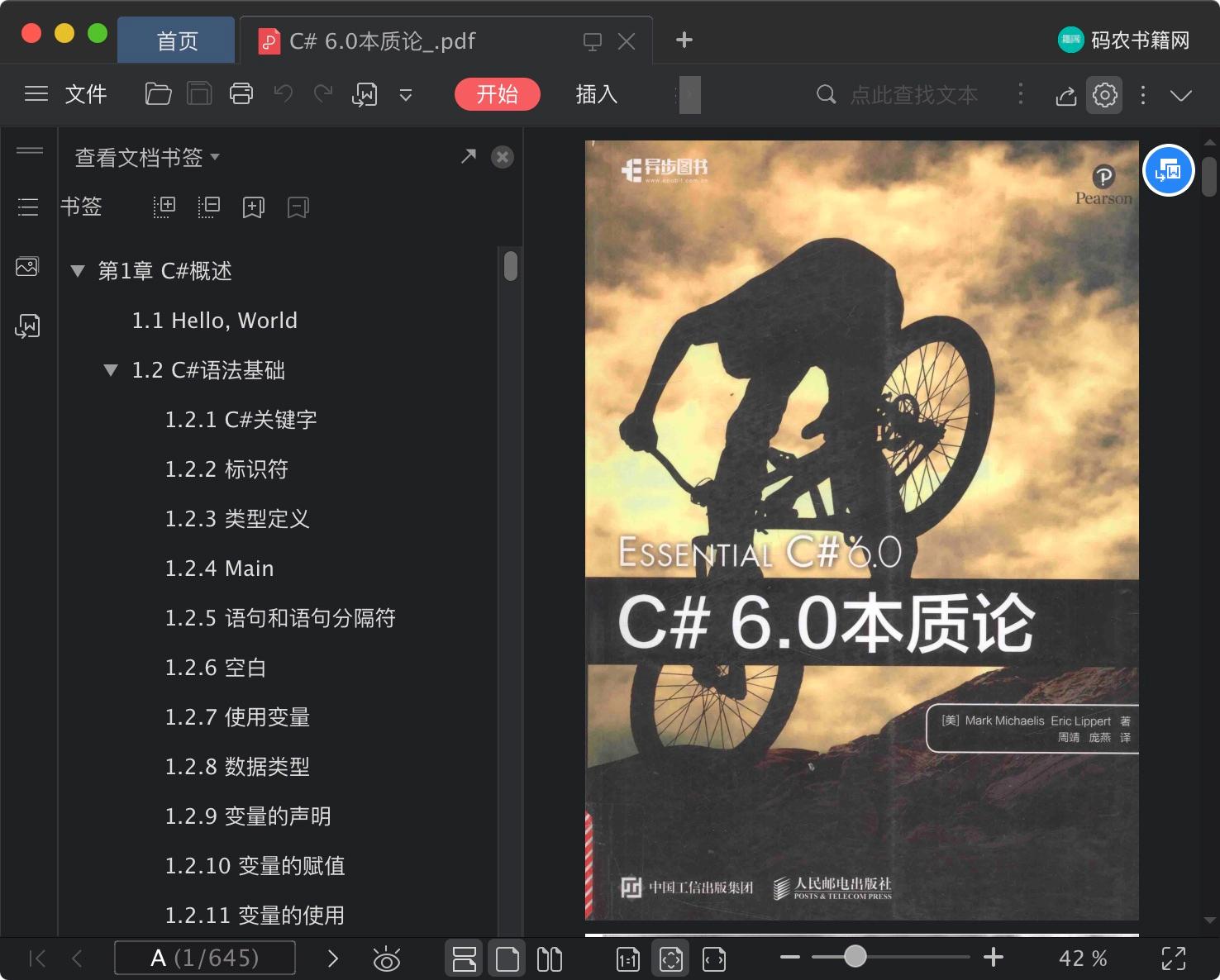
Task: Open bookmark 1.2.1 C#关键字
Action: point(241,420)
